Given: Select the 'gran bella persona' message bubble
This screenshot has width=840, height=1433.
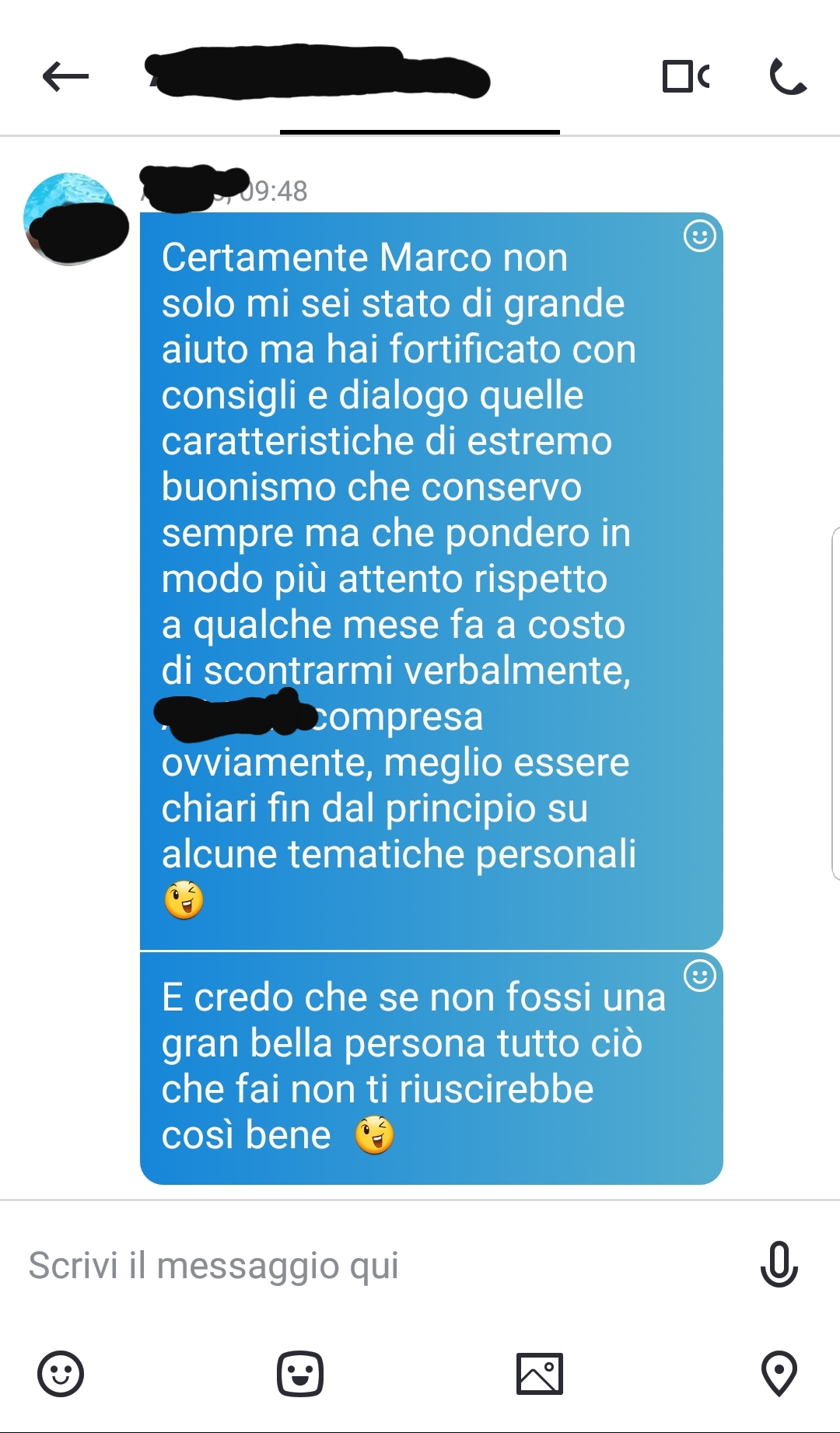Looking at the screenshot, I should (432, 1068).
